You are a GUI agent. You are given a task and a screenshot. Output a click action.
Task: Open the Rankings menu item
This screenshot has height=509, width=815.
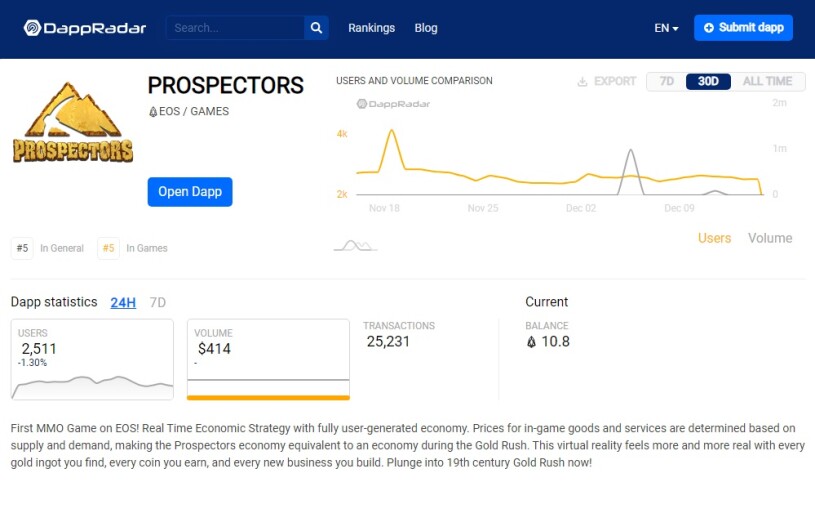(372, 28)
